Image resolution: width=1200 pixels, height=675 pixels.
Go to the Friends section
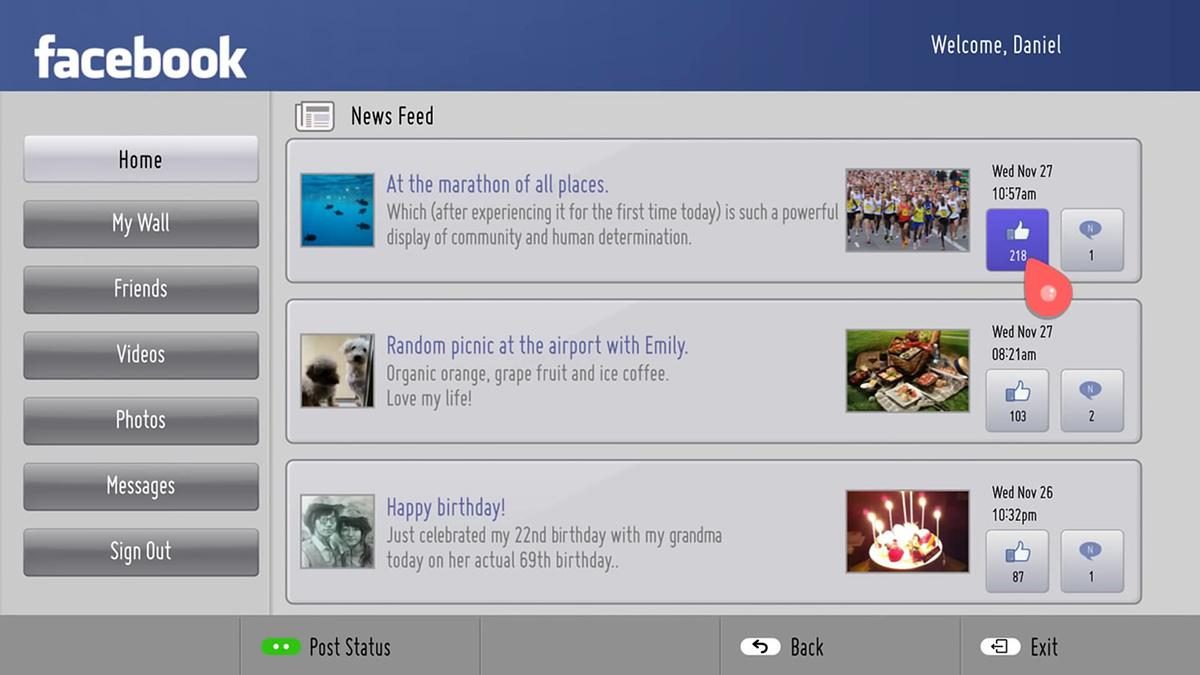point(141,289)
